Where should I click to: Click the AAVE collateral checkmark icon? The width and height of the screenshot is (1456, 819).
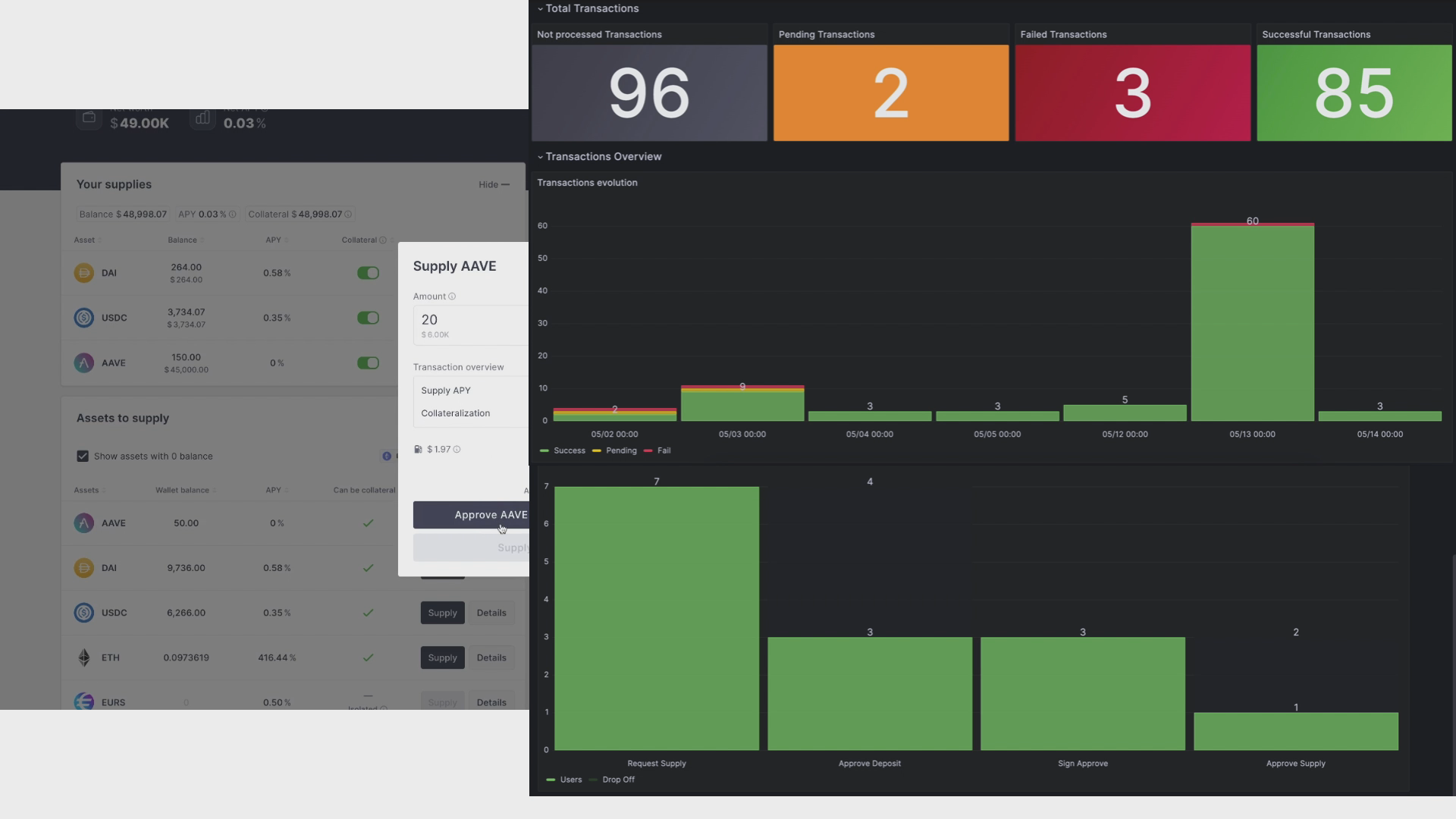click(x=368, y=523)
